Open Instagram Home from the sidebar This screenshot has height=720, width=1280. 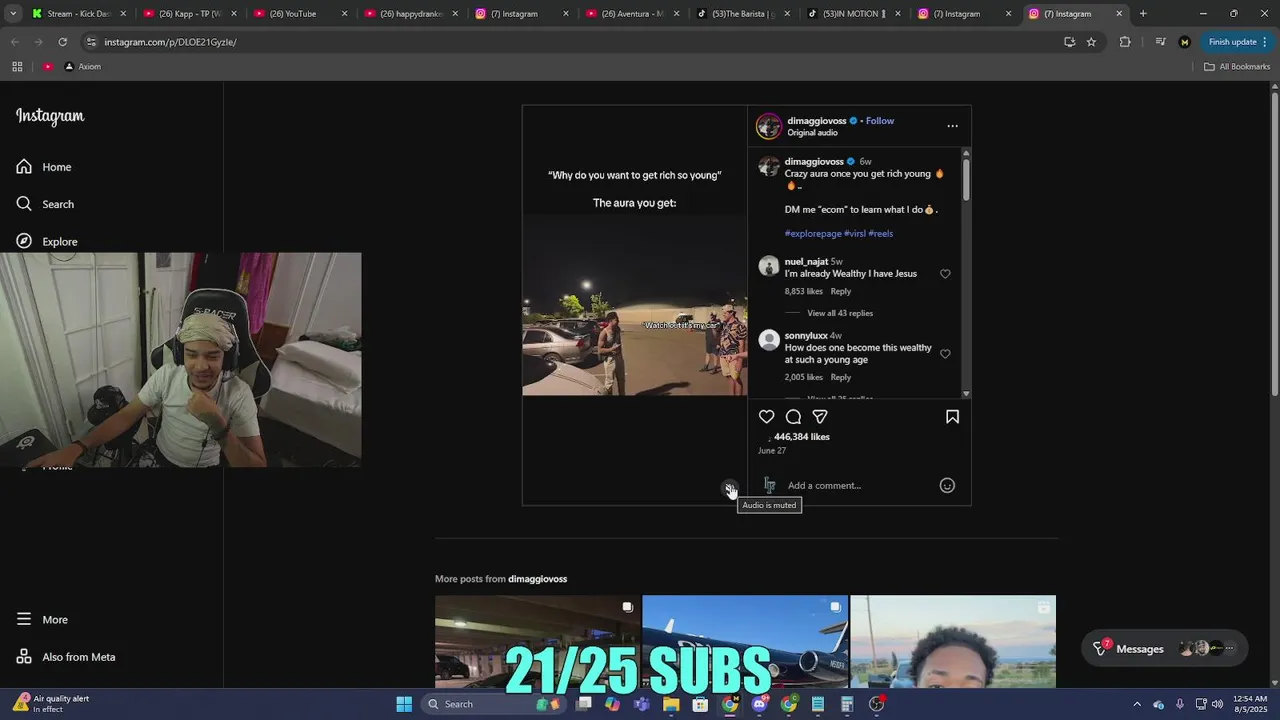44,167
